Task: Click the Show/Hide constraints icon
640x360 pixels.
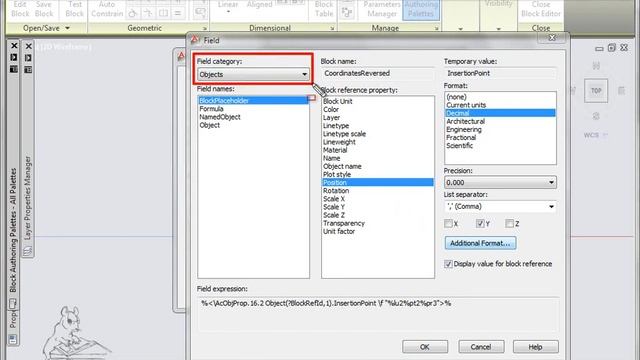Action: point(200,13)
